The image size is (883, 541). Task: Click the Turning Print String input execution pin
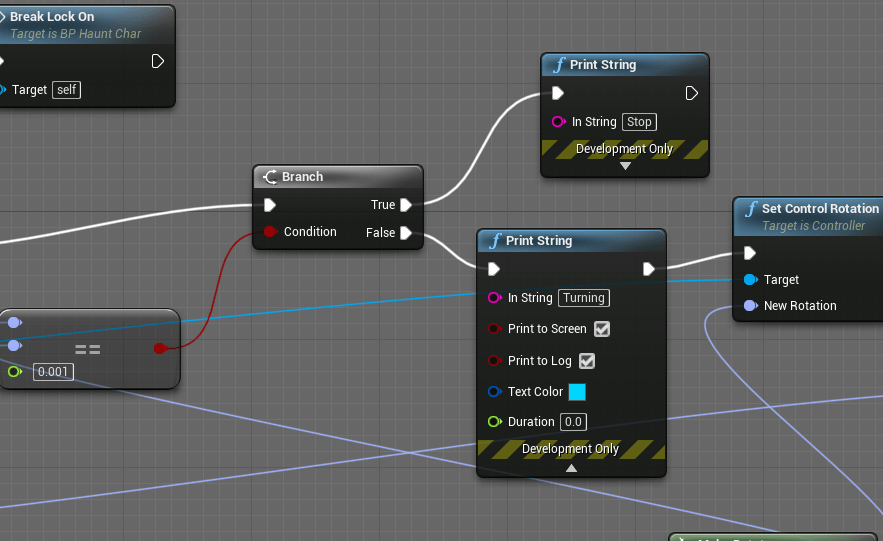tap(494, 268)
